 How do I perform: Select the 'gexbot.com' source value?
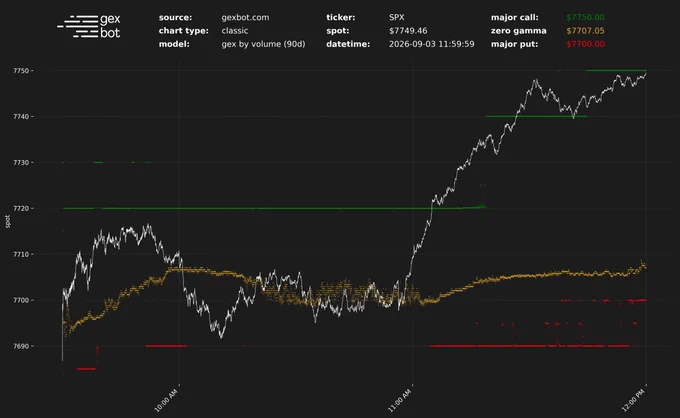click(245, 17)
